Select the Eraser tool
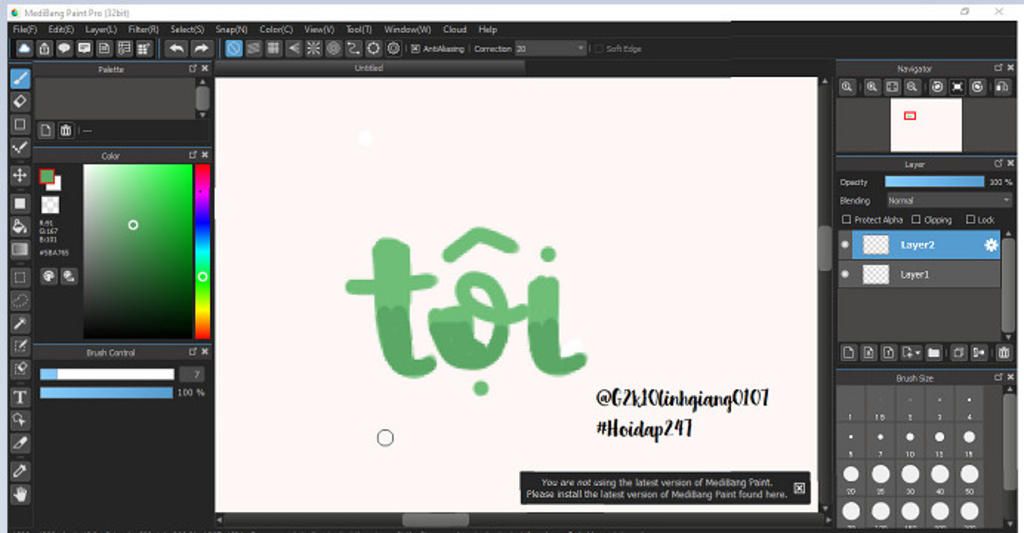 20,101
